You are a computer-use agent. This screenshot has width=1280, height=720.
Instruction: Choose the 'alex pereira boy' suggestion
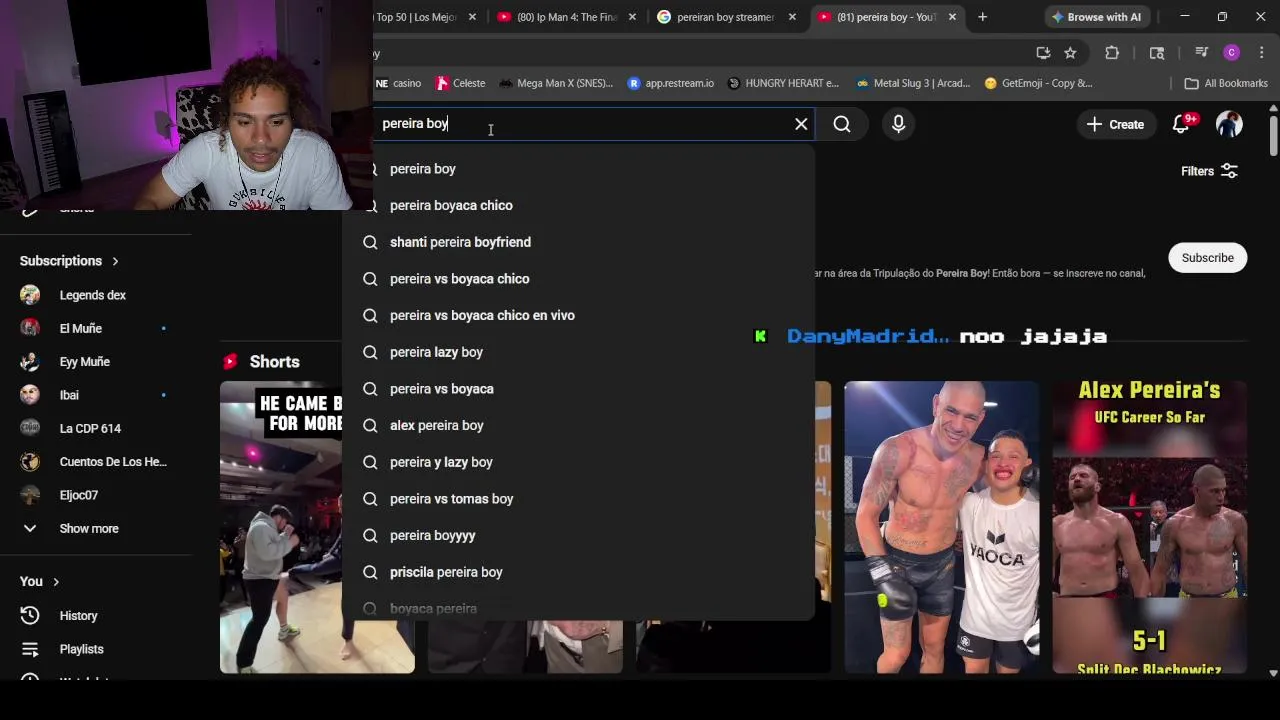(578, 425)
